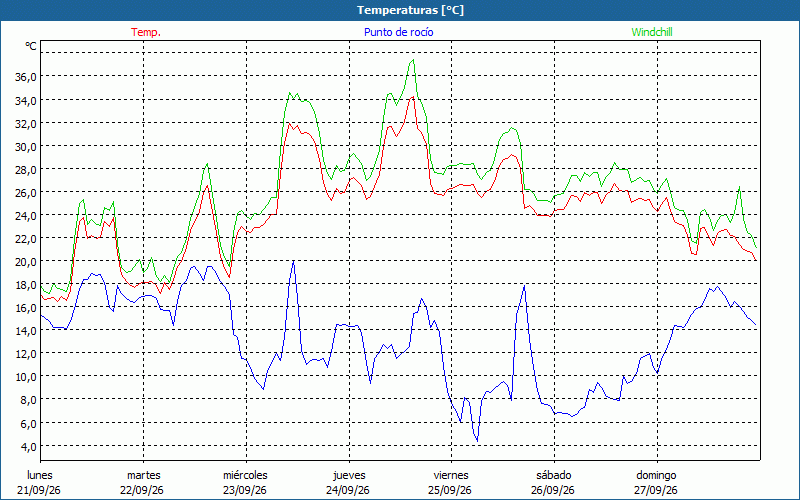Click the 26/09/26 date label
Viewport: 800px width, 500px height.
(553, 490)
